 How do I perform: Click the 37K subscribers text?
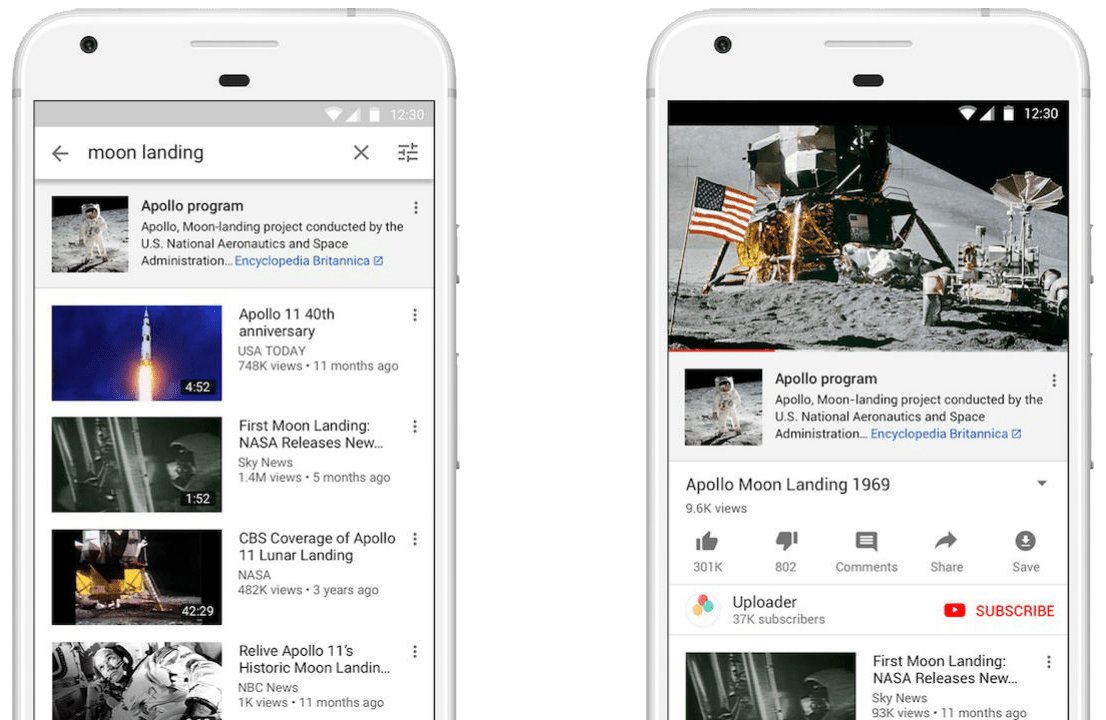[x=779, y=619]
